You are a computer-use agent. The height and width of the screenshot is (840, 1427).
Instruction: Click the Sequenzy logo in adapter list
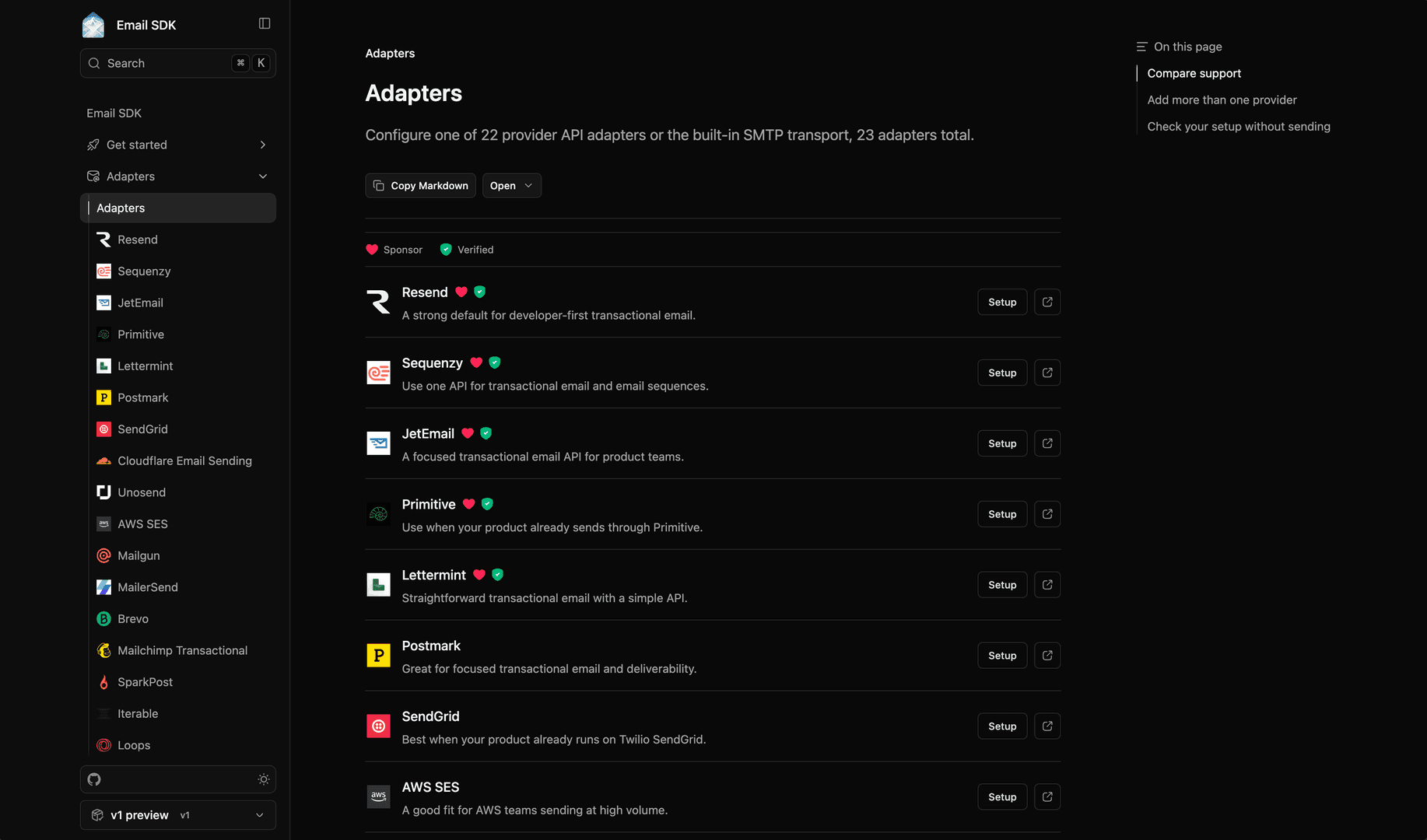(378, 373)
